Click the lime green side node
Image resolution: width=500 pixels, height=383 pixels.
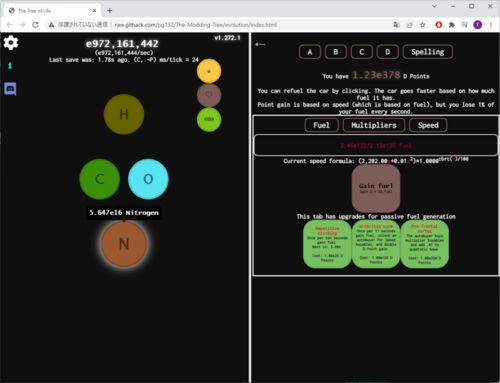click(x=209, y=119)
